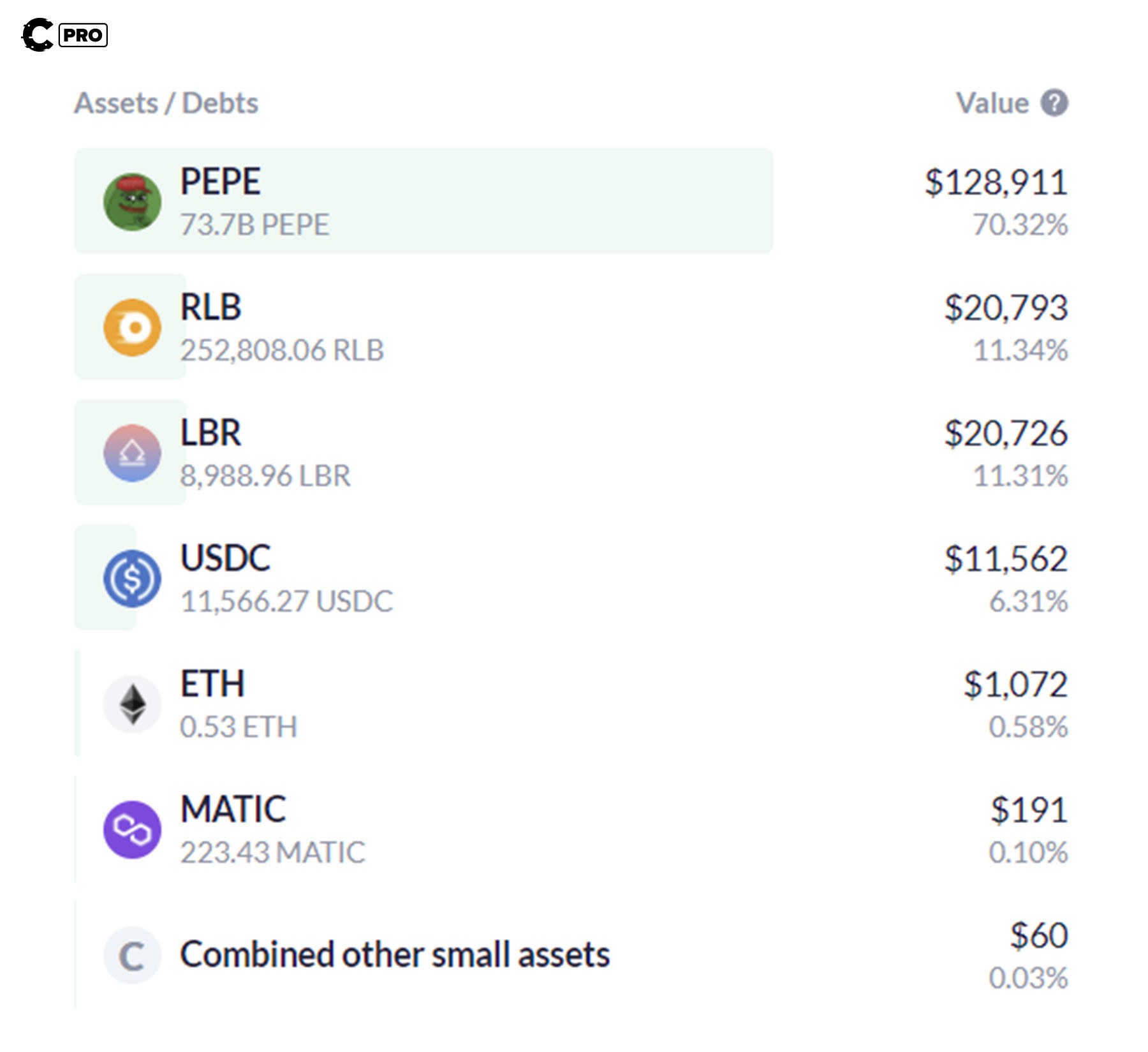Click the USDC 6.31% allocation percentage
Image resolution: width=1148 pixels, height=1052 pixels.
coord(1028,601)
